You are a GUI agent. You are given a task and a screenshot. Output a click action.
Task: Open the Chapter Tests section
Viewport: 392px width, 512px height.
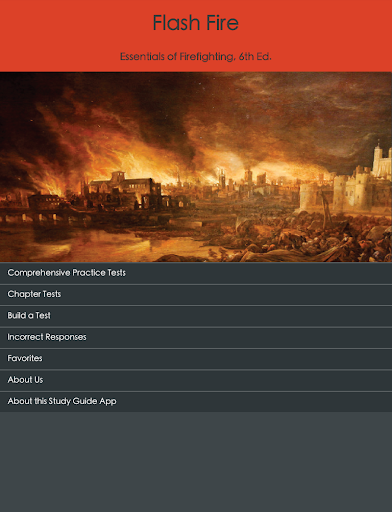pyautogui.click(x=196, y=295)
